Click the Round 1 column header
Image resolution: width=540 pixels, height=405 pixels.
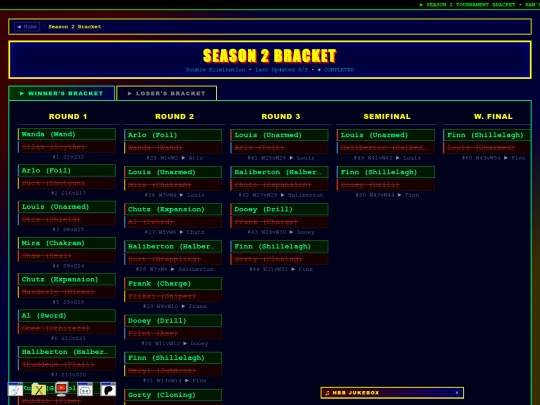click(x=68, y=116)
